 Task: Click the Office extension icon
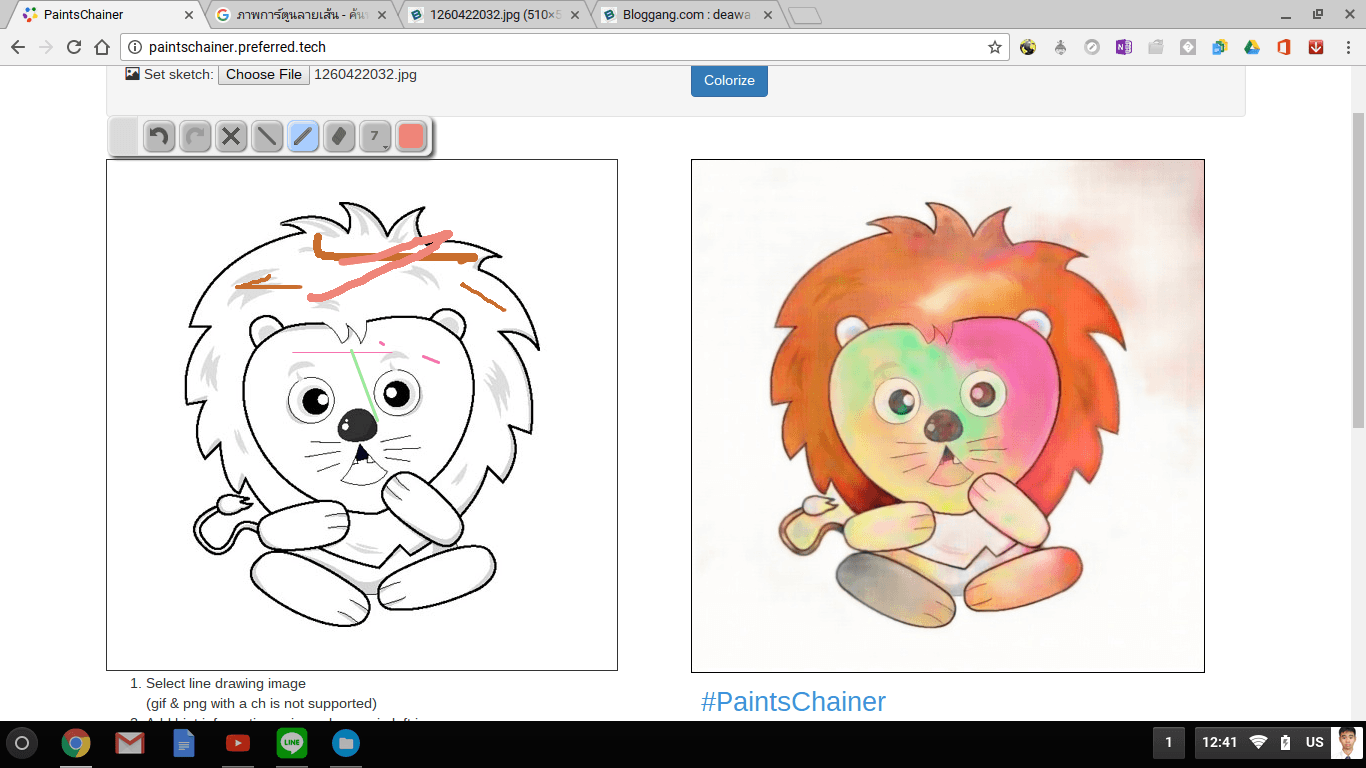pyautogui.click(x=1284, y=47)
